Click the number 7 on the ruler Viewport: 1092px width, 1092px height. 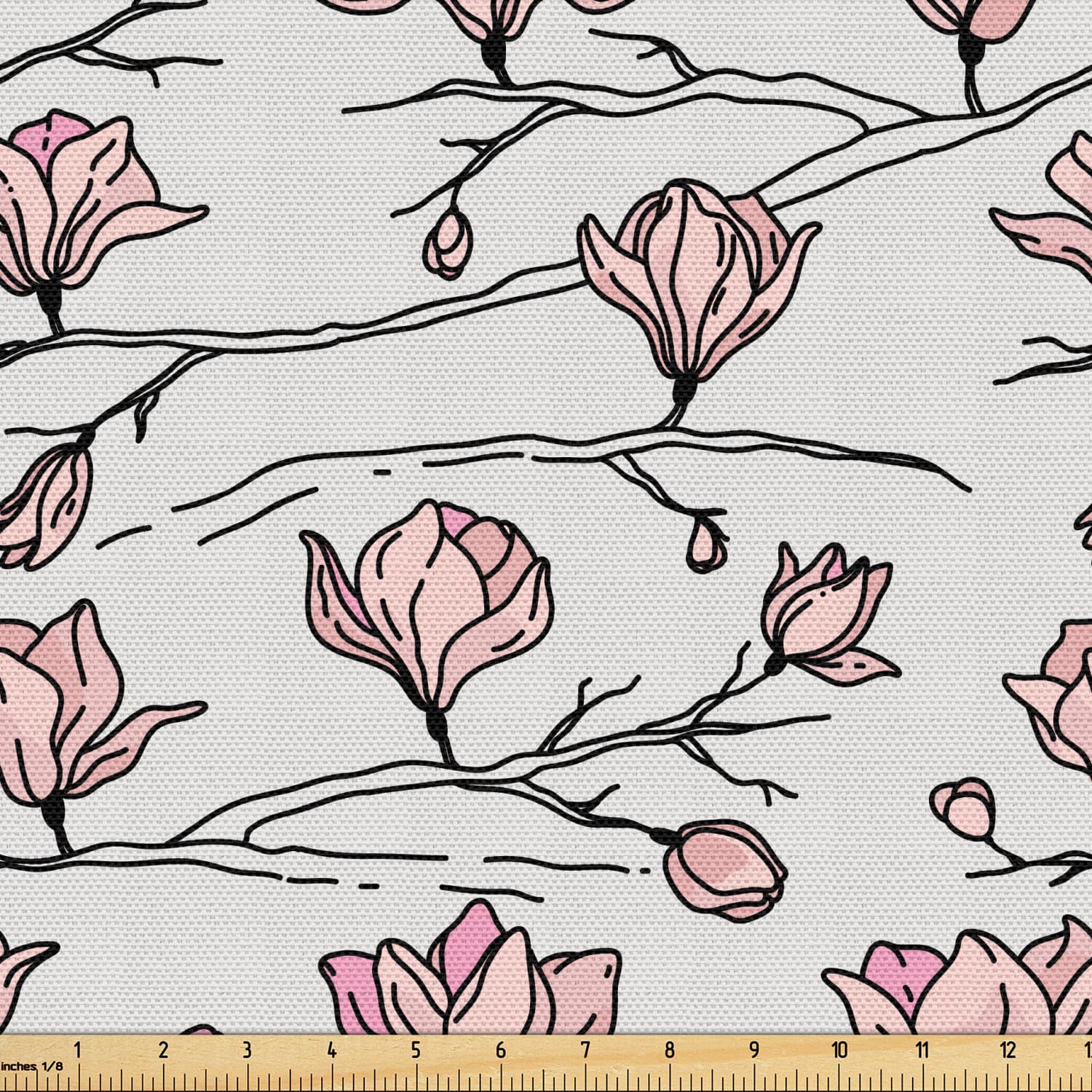(585, 1050)
